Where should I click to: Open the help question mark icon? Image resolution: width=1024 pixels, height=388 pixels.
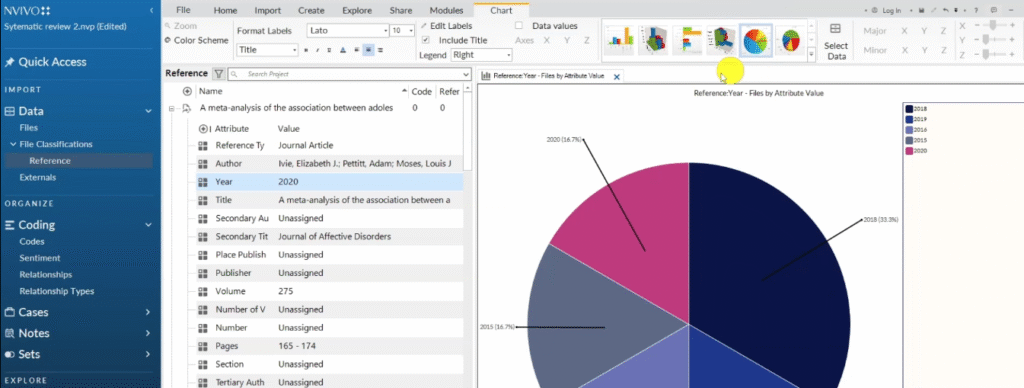point(976,10)
